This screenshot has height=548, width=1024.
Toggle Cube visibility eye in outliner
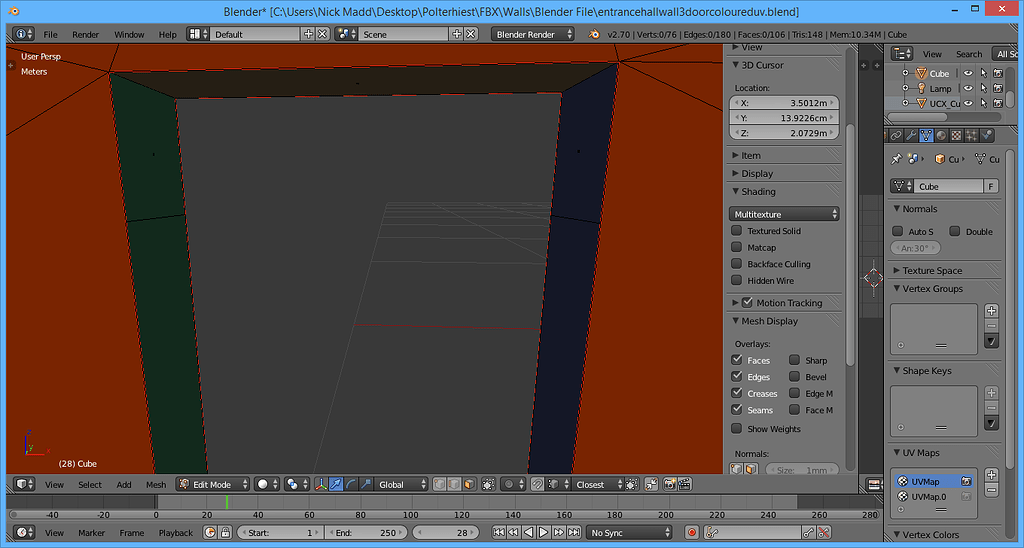(x=968, y=73)
